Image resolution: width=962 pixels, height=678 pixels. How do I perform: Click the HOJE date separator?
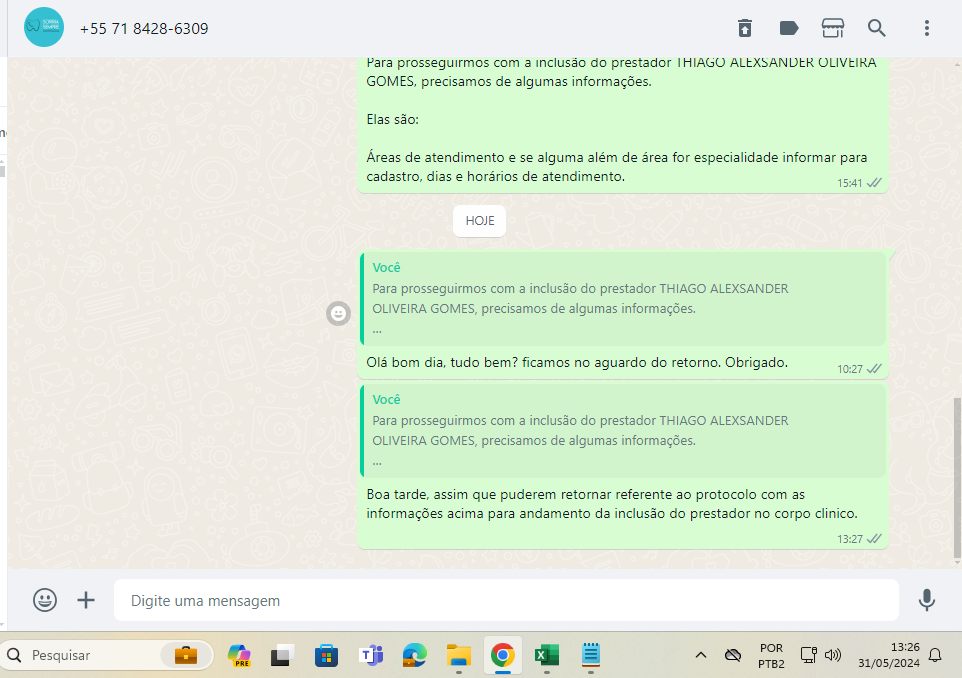480,221
